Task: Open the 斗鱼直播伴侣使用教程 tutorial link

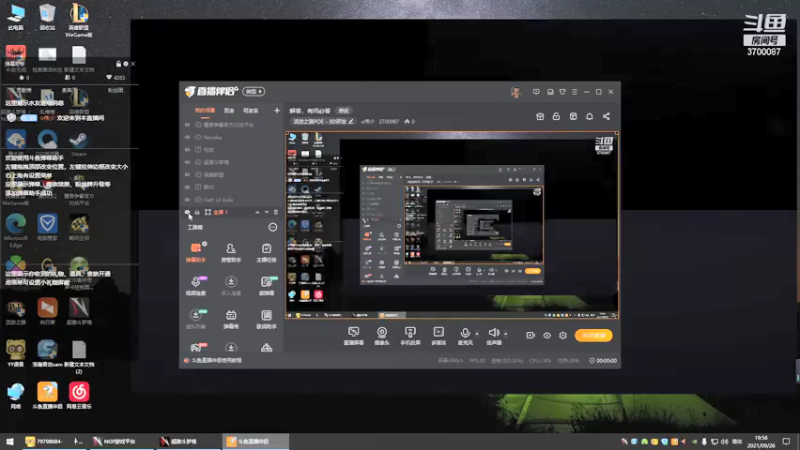Action: pos(216,360)
